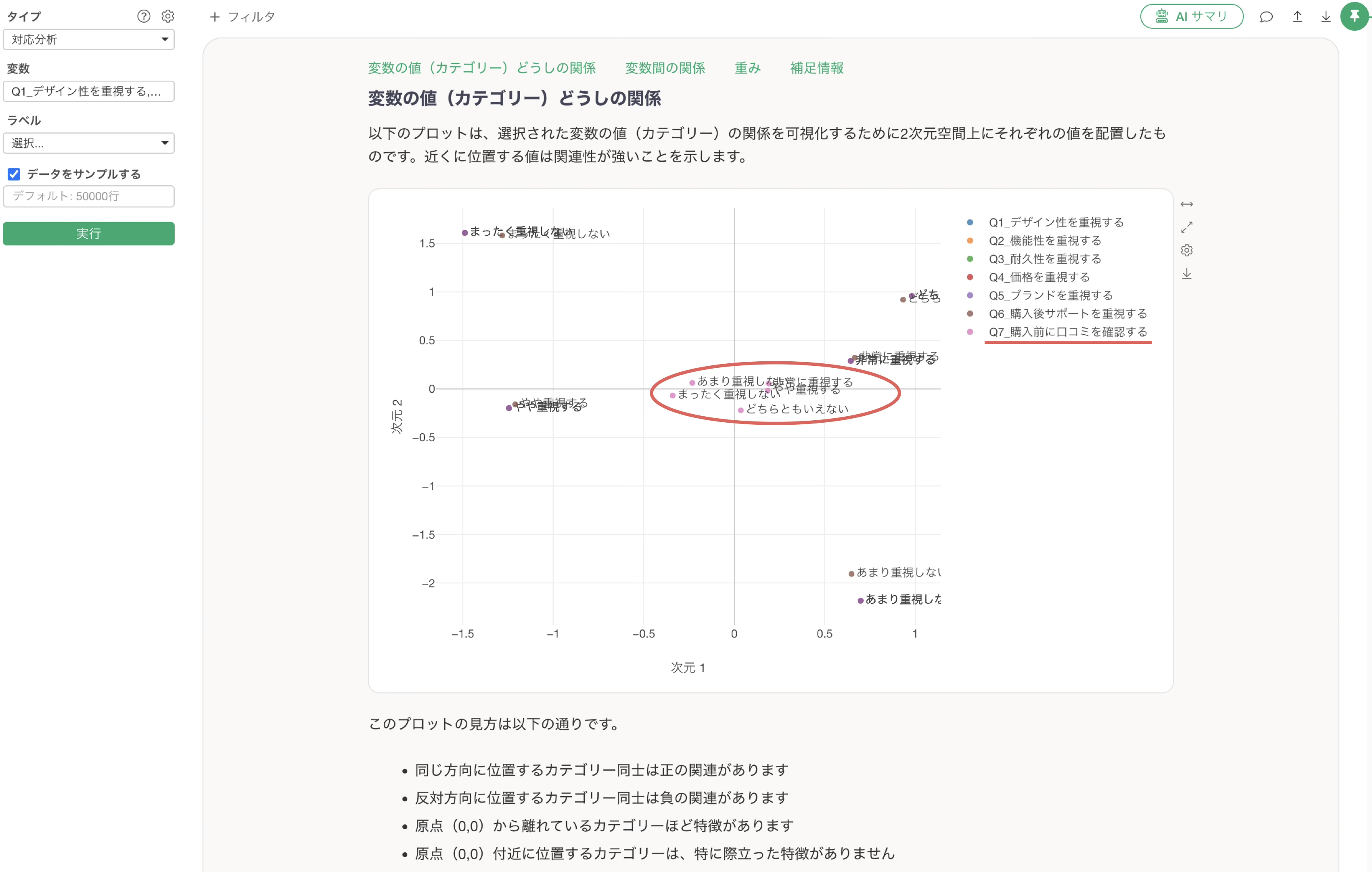
Task: Click the AI サマリ button
Action: (x=1191, y=17)
